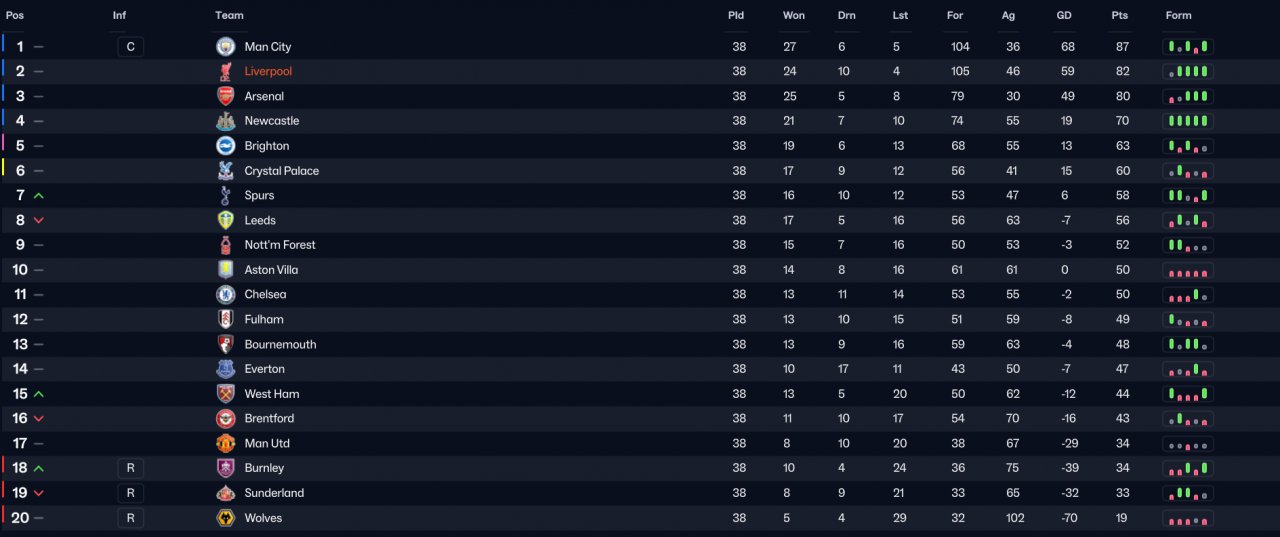
Task: Sort table by the Won column header
Action: (x=794, y=15)
